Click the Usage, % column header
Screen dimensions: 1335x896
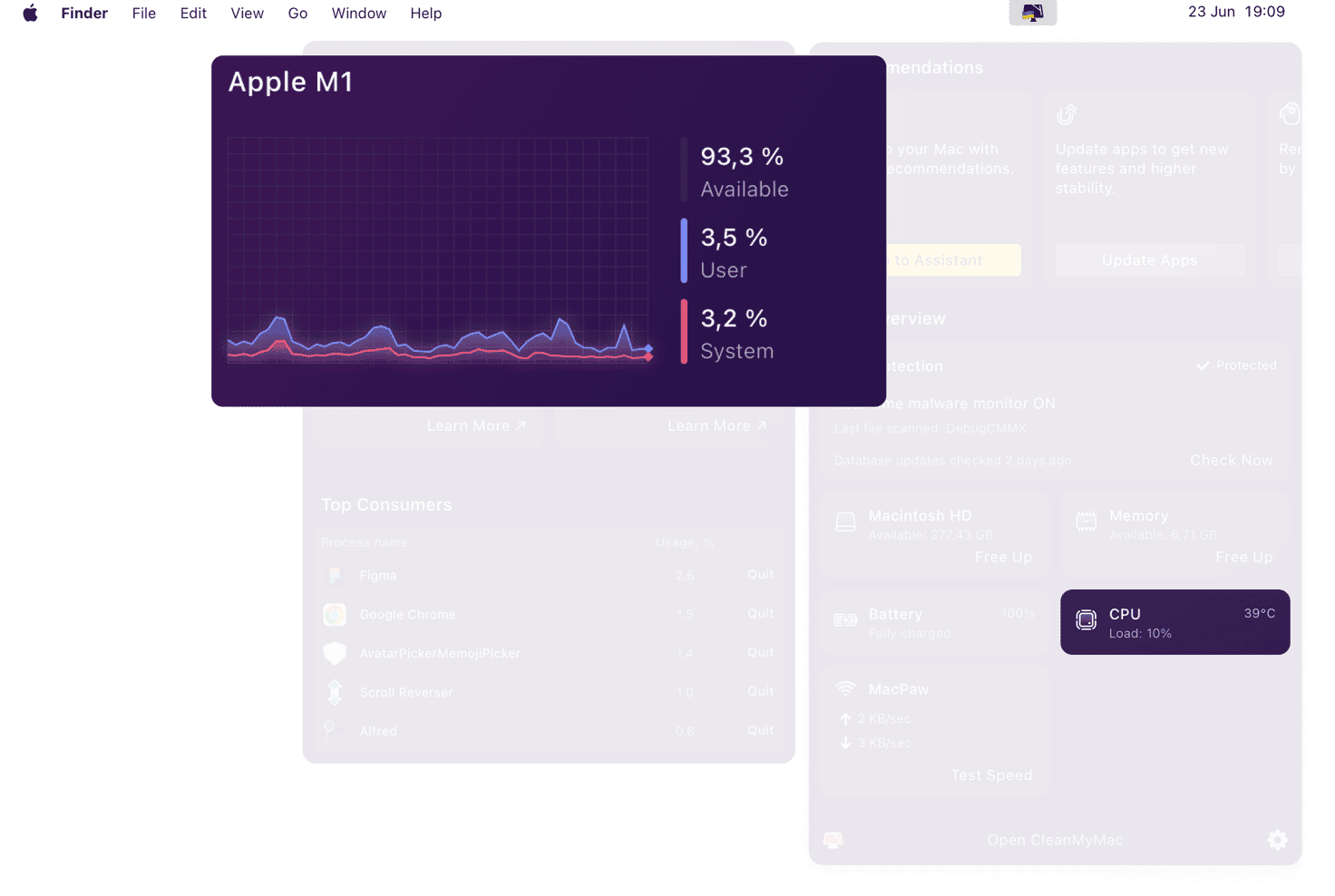[x=685, y=542]
